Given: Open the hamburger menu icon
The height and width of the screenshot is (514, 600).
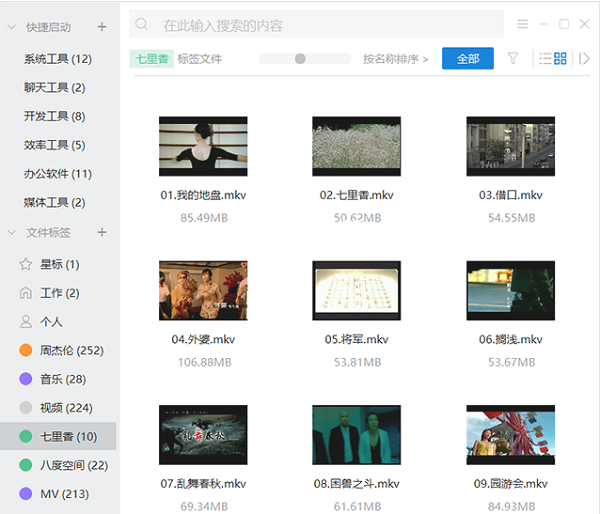Looking at the screenshot, I should point(522,24).
